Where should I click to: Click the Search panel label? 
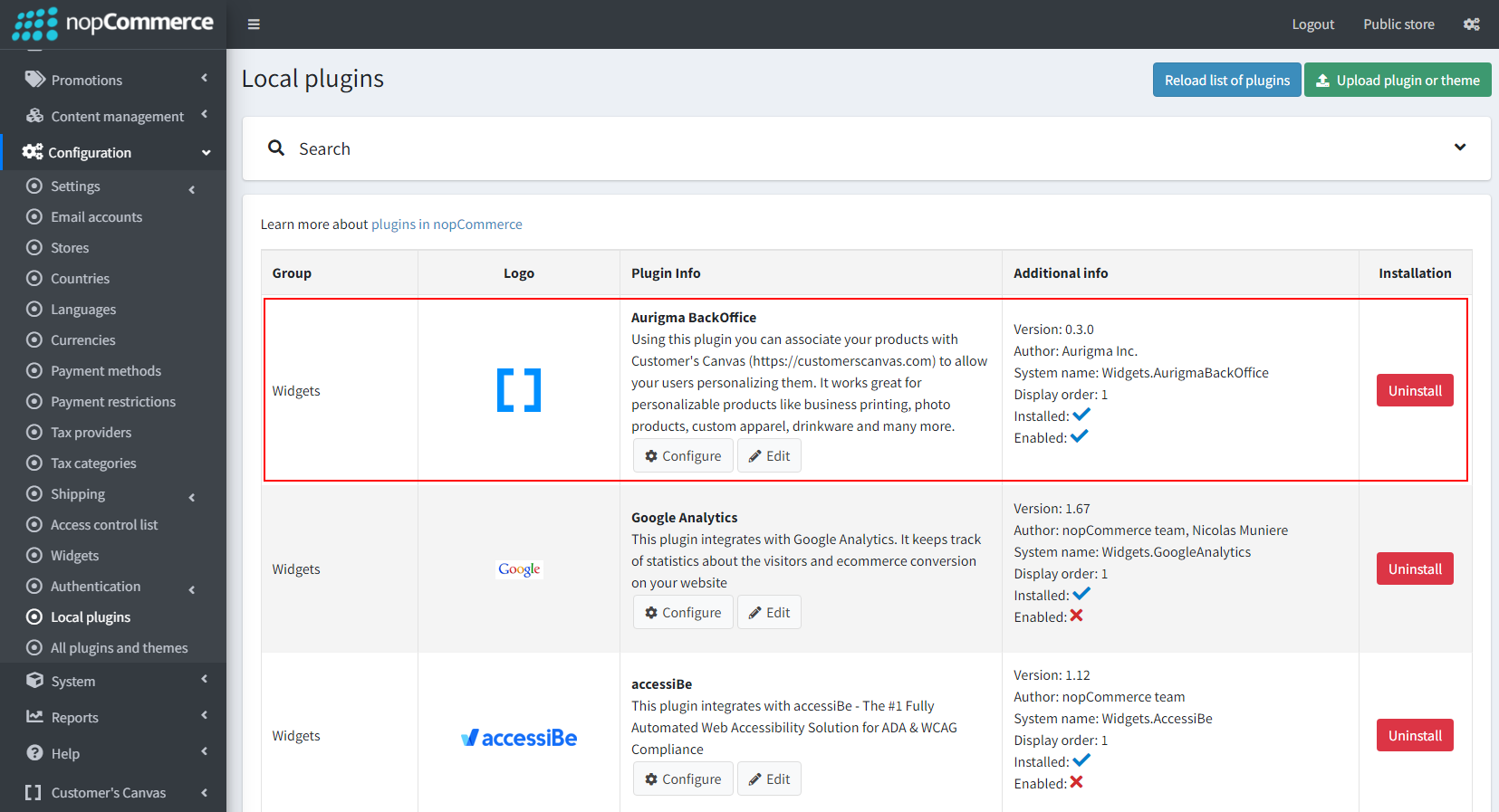(x=324, y=148)
